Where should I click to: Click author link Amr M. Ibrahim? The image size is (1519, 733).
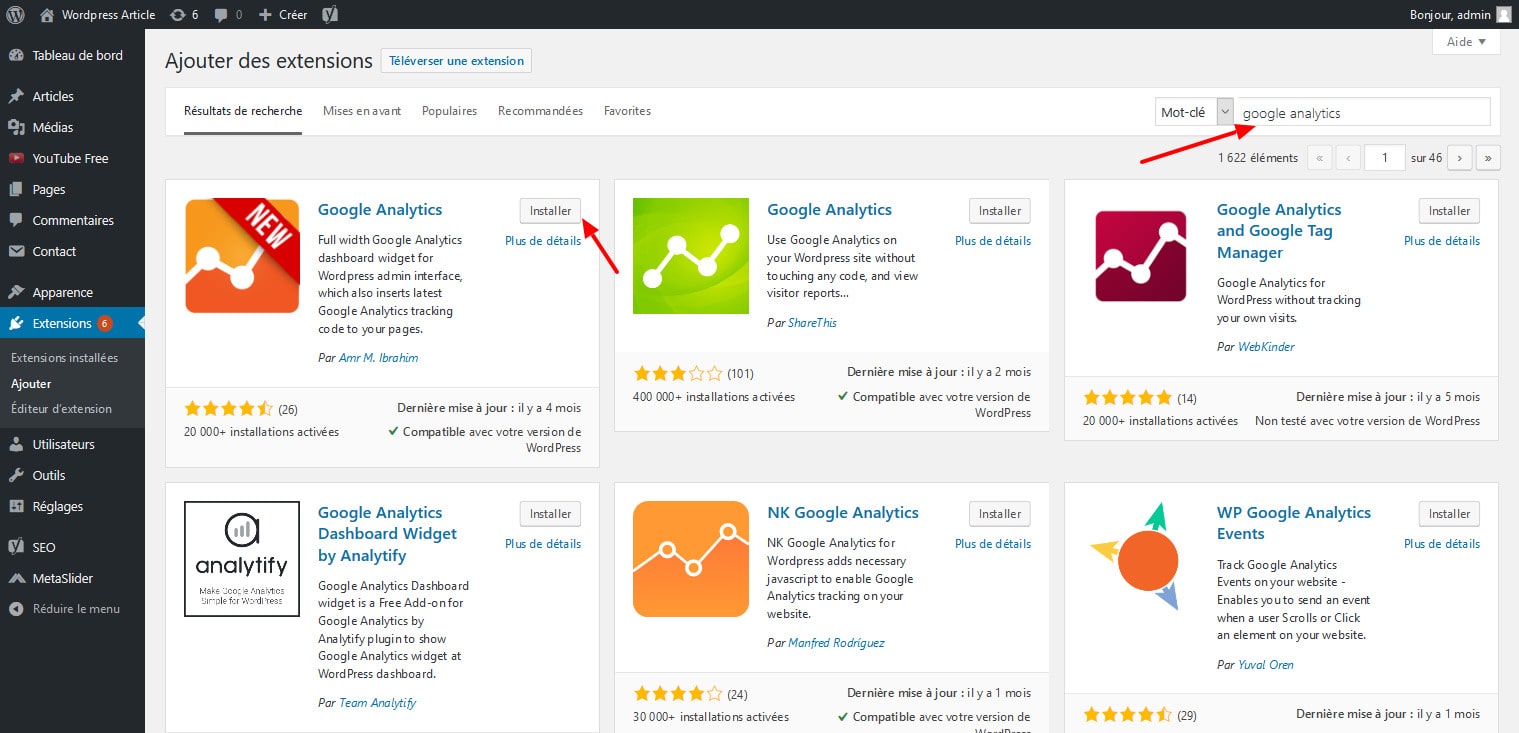coord(378,358)
